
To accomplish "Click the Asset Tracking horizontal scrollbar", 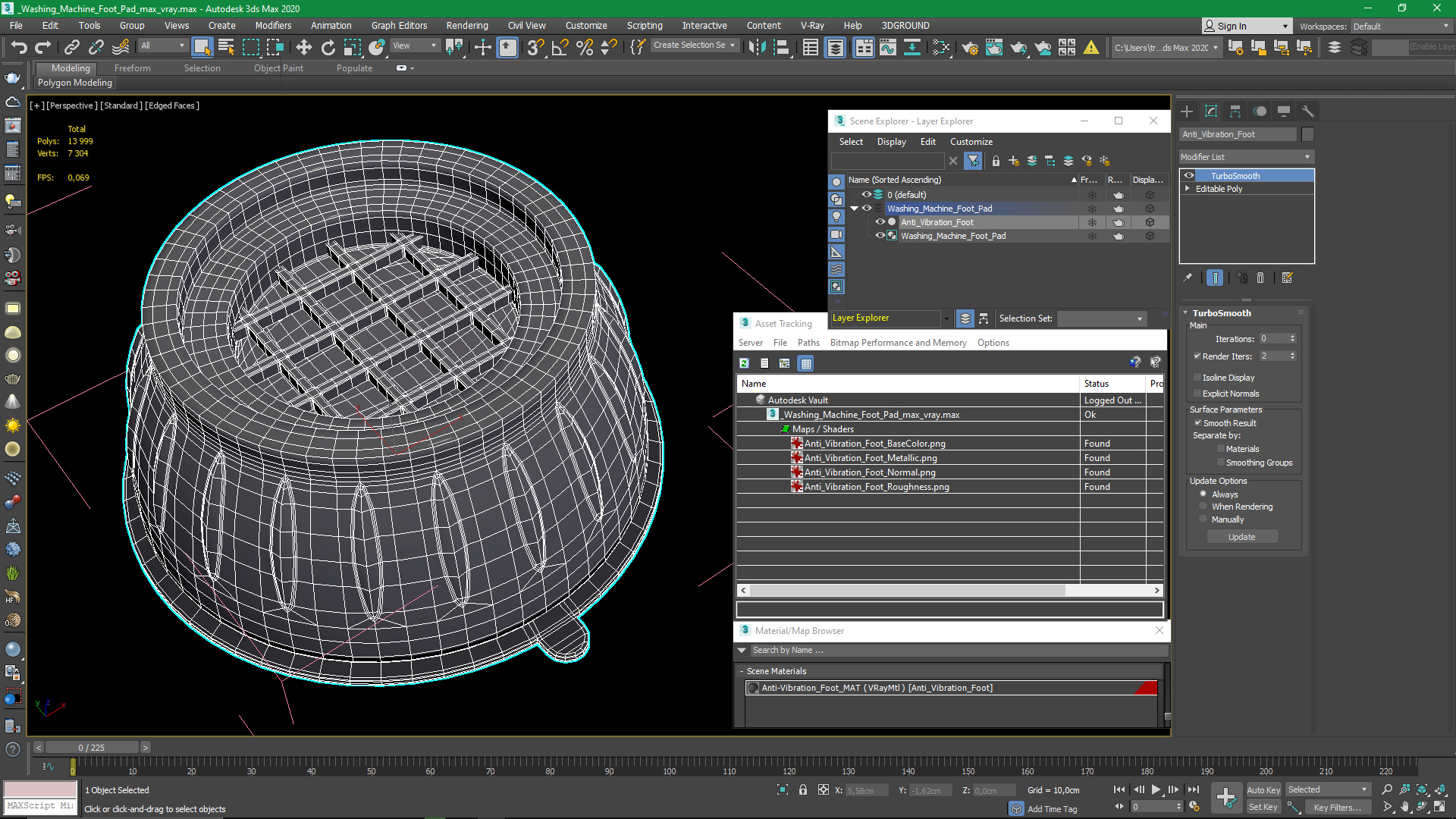I will [x=908, y=590].
